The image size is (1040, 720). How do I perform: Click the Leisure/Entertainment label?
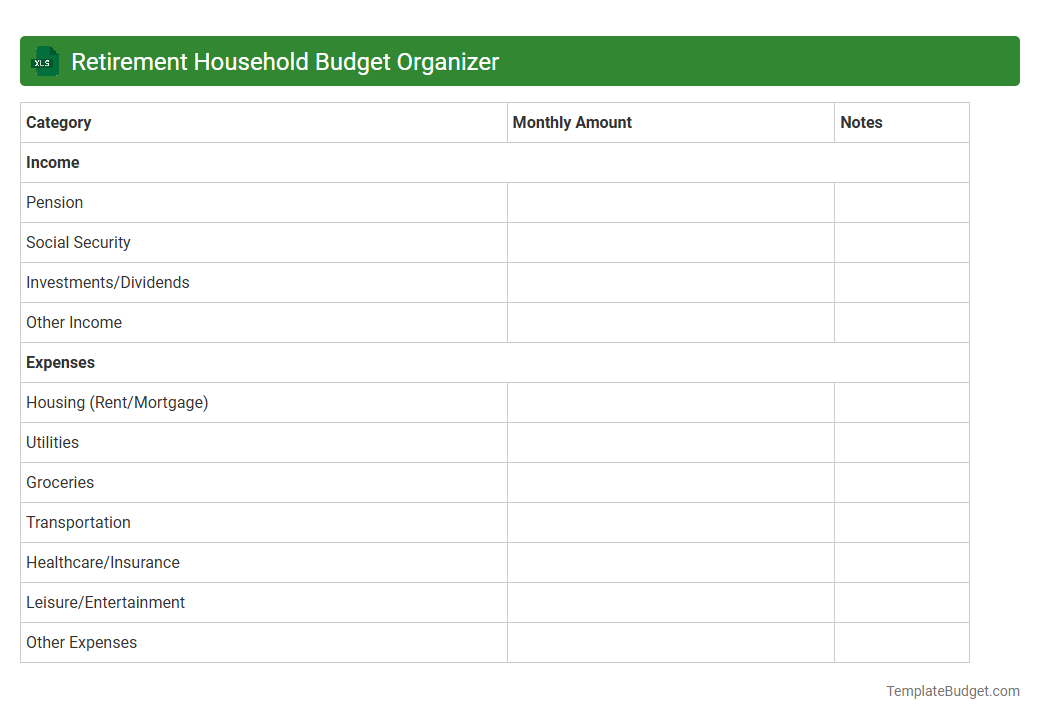105,602
